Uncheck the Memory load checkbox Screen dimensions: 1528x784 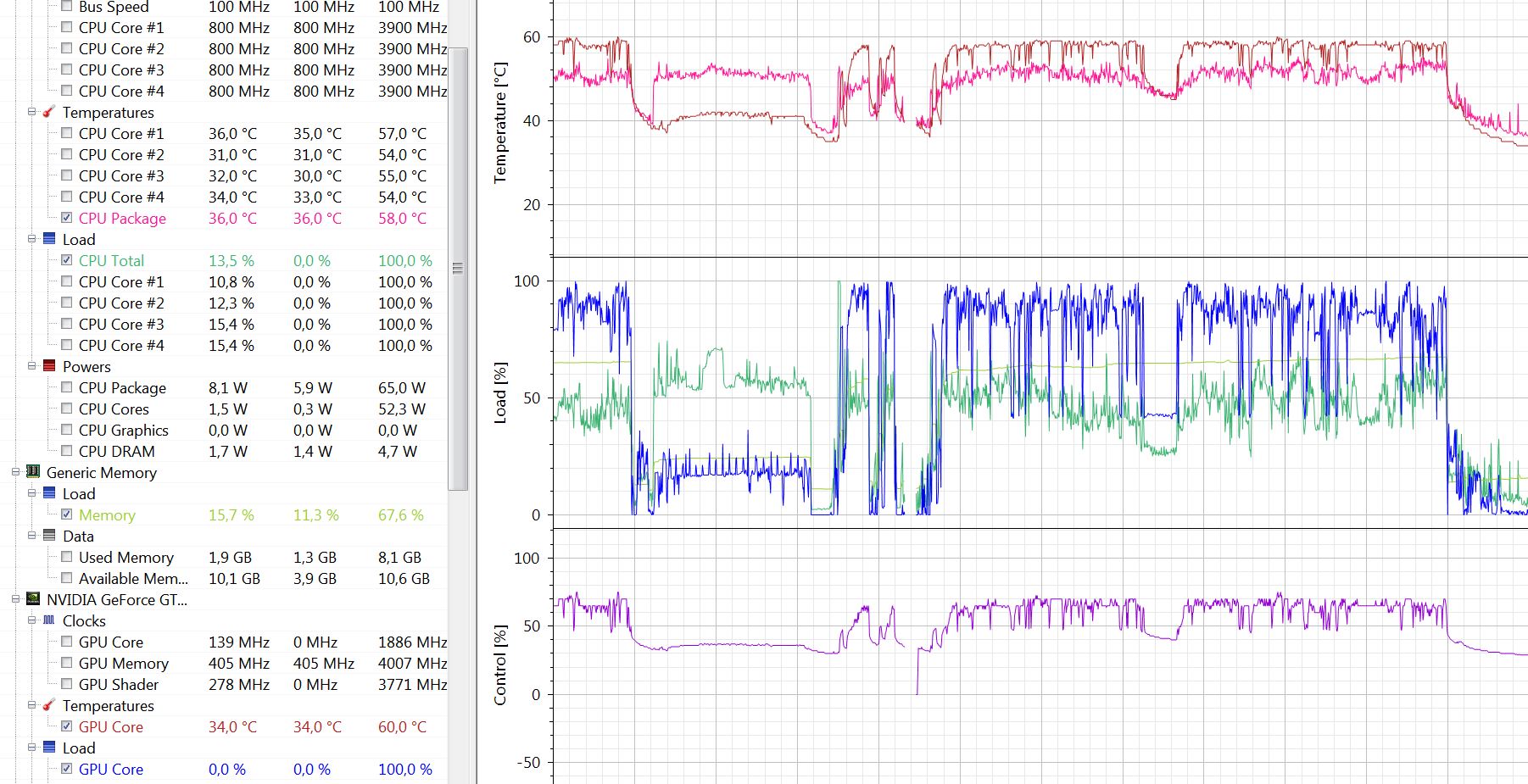click(x=67, y=514)
